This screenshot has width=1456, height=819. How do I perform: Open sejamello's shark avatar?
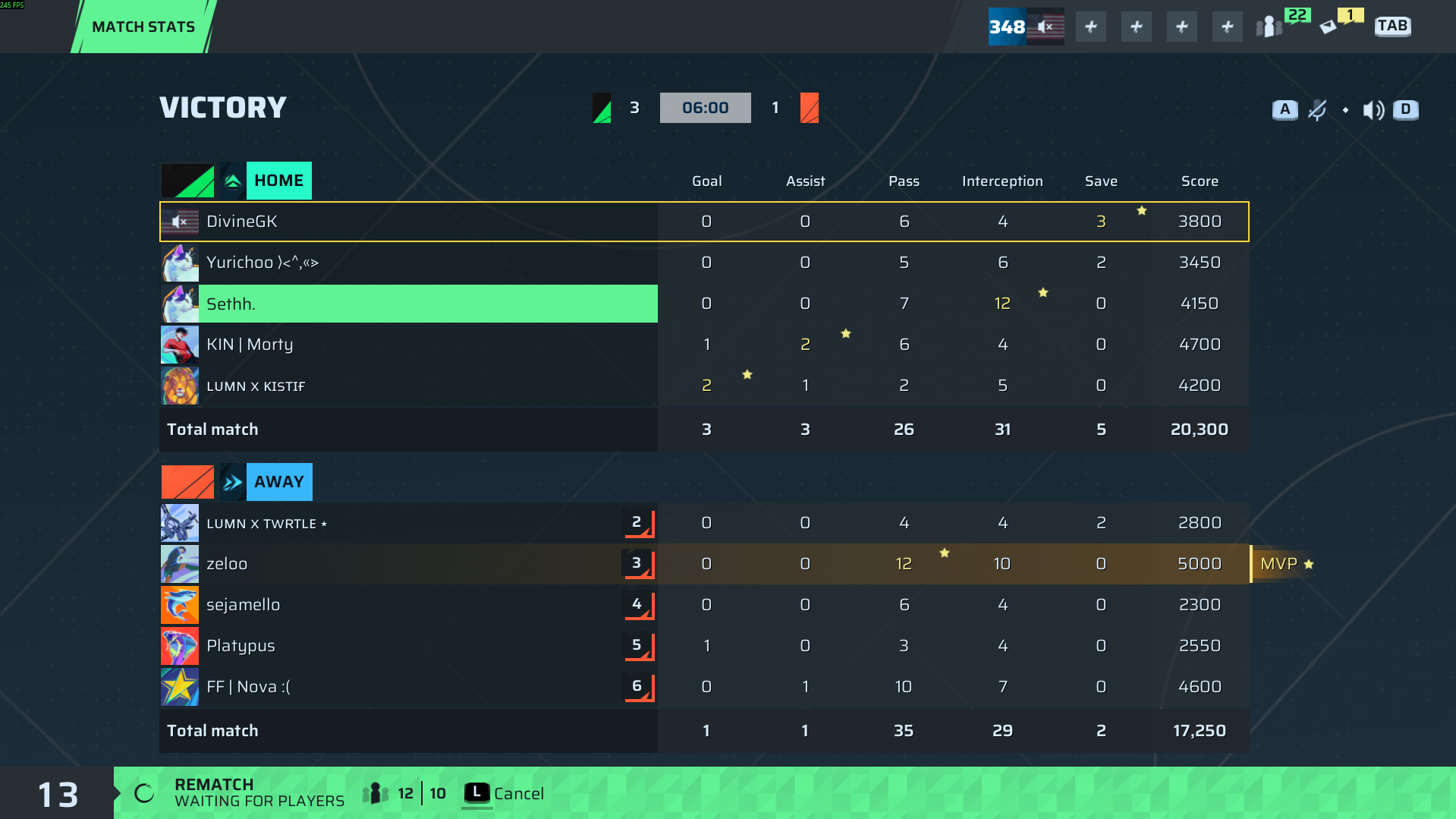tap(180, 605)
